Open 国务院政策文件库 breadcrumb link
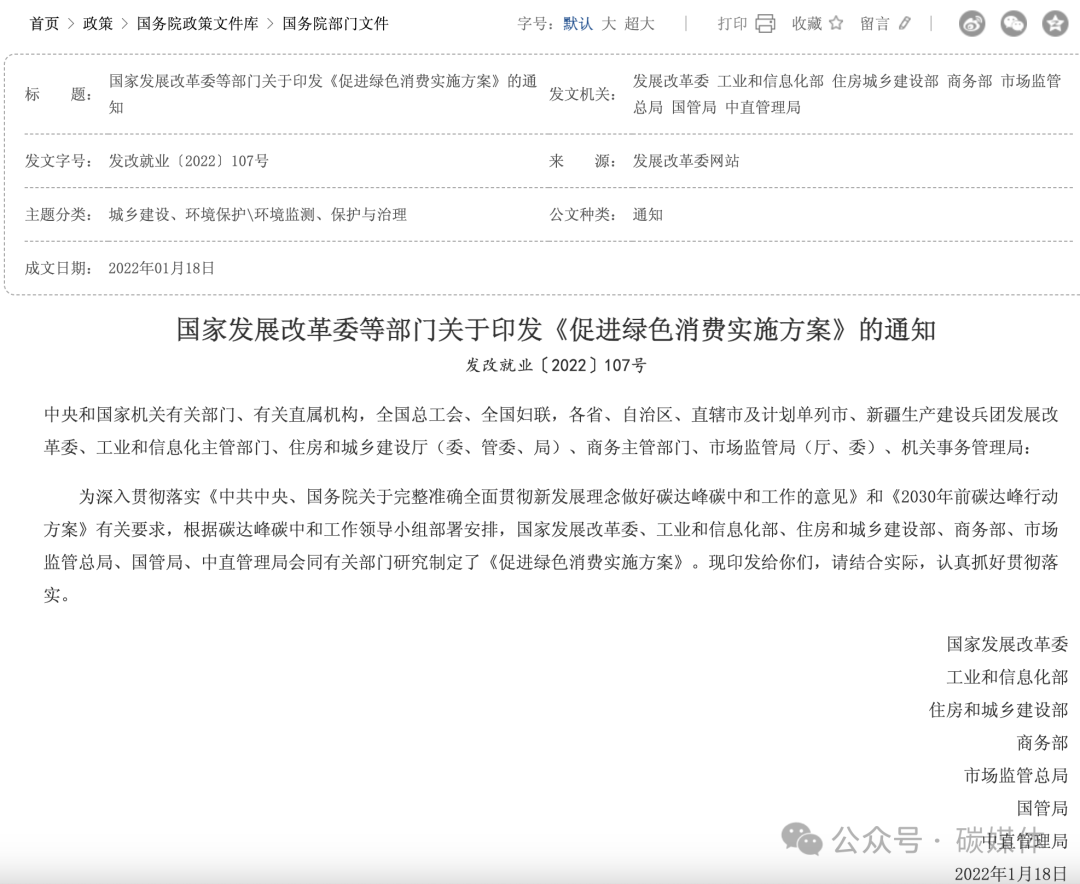The height and width of the screenshot is (884, 1080). (x=198, y=23)
